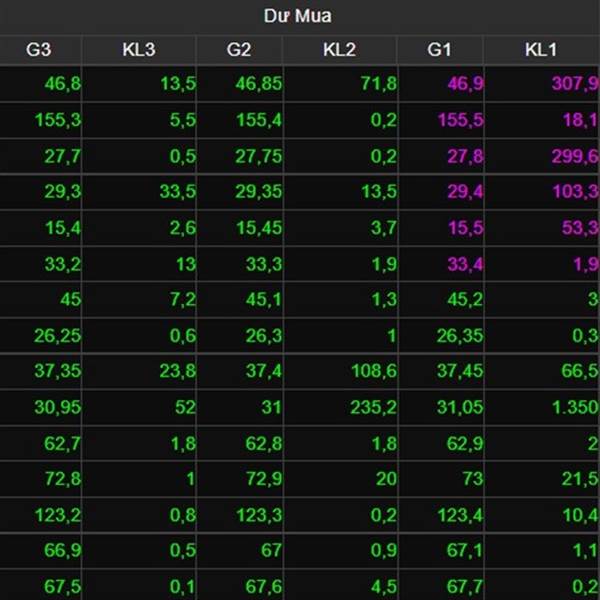Select the G3 price 46,8

[x=63, y=83]
